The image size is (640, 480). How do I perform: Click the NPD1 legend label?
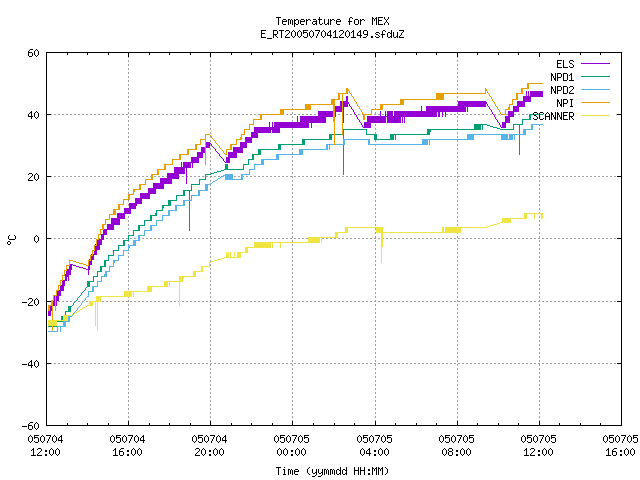pos(562,77)
